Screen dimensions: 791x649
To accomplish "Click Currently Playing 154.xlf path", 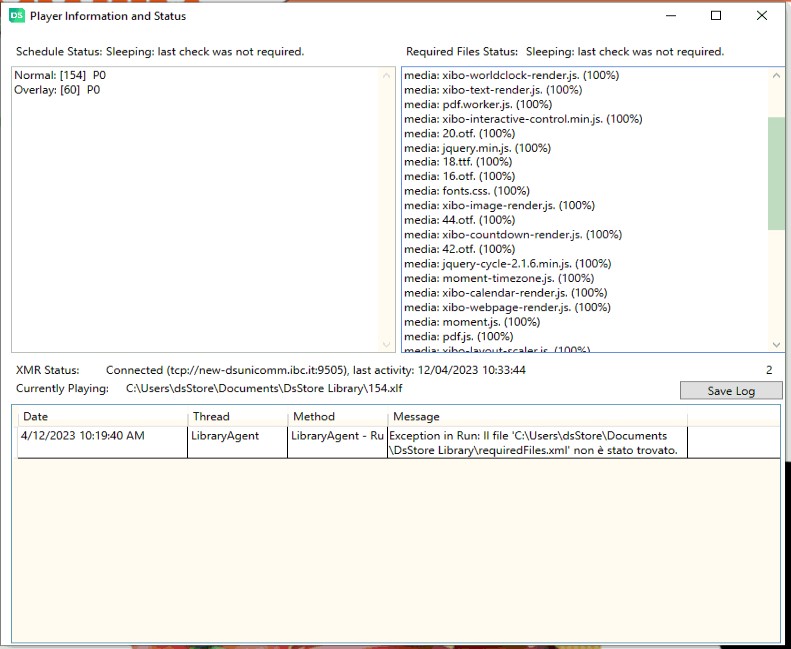I will tap(264, 389).
